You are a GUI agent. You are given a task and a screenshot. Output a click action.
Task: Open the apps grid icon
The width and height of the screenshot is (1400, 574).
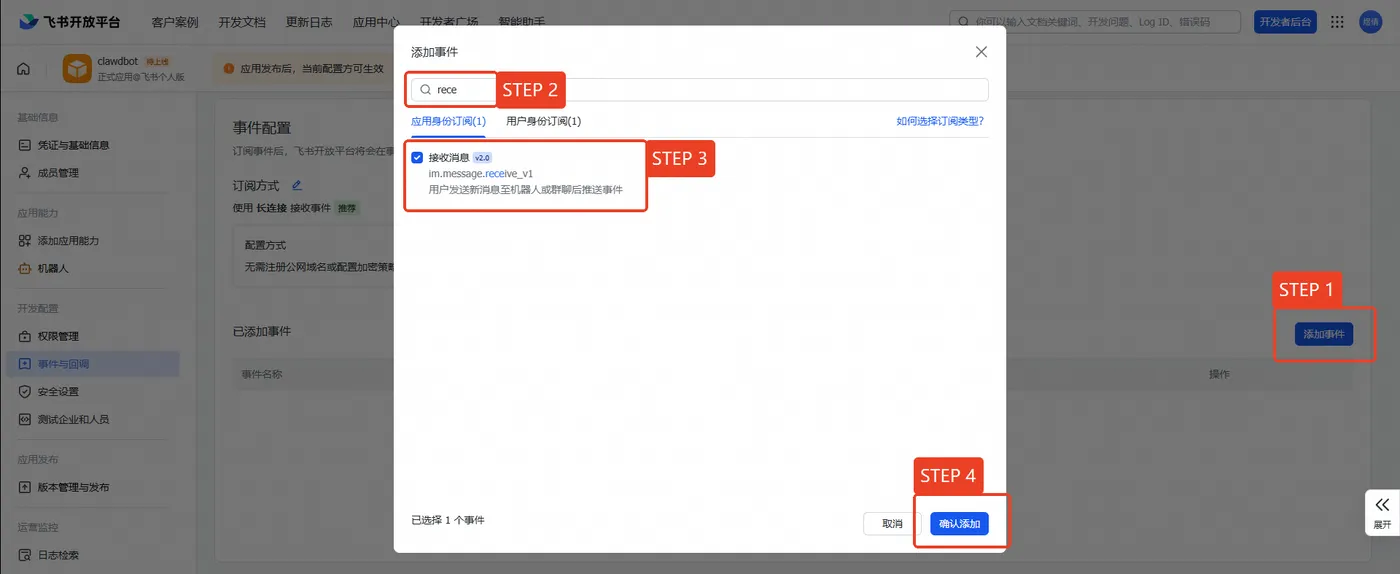pos(1337,22)
